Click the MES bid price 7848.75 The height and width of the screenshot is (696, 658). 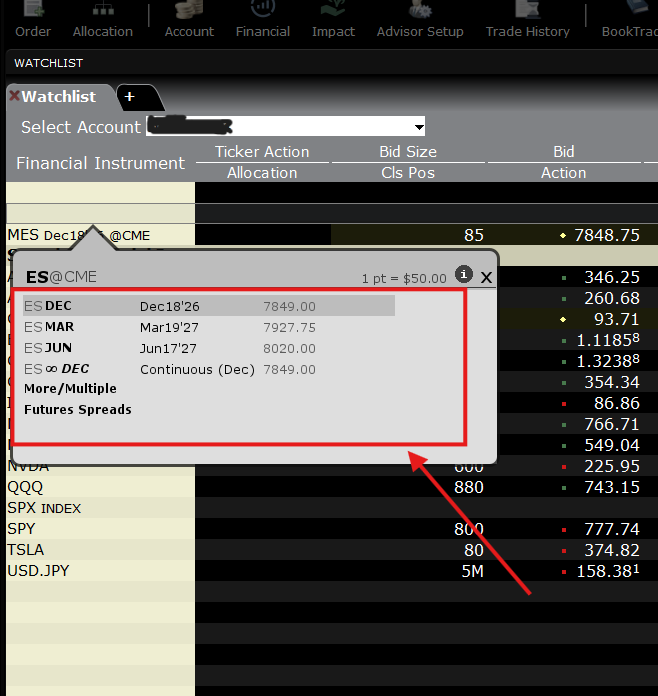pyautogui.click(x=606, y=235)
